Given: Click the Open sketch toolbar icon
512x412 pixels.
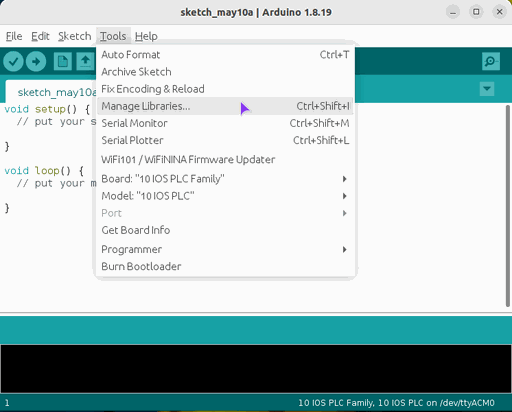Looking at the screenshot, I should pos(86,62).
